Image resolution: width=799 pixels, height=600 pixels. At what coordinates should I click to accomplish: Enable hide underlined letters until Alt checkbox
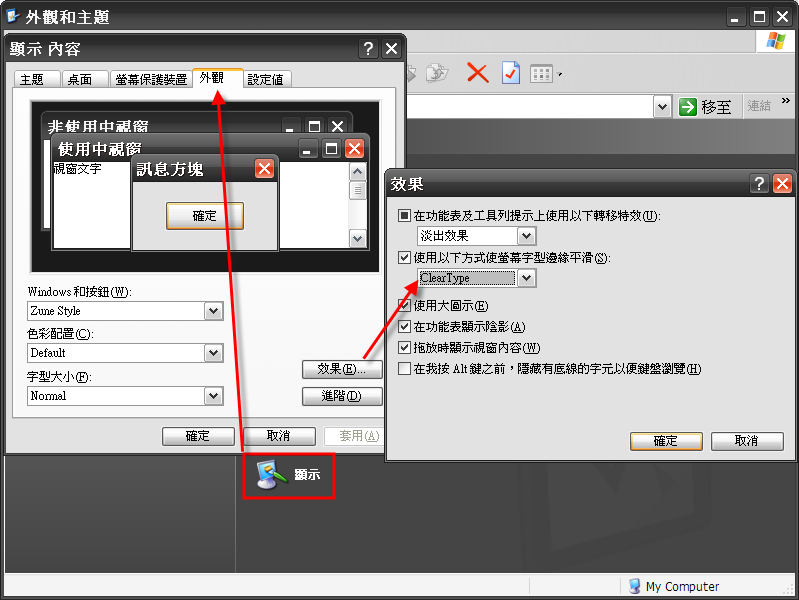404,369
